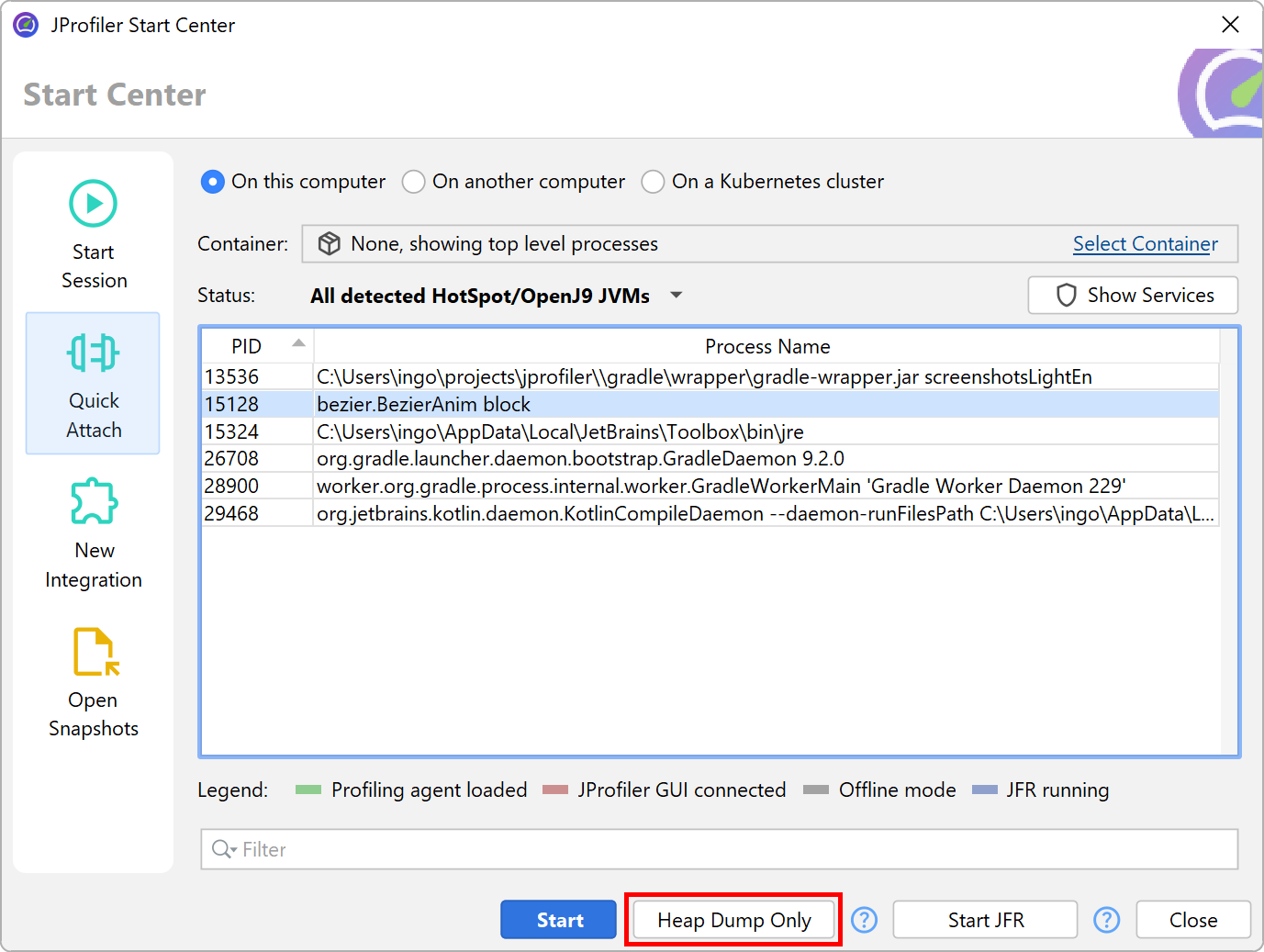Select 'On a Kubernetes cluster' radio button
This screenshot has width=1264, height=952.
coord(653,182)
